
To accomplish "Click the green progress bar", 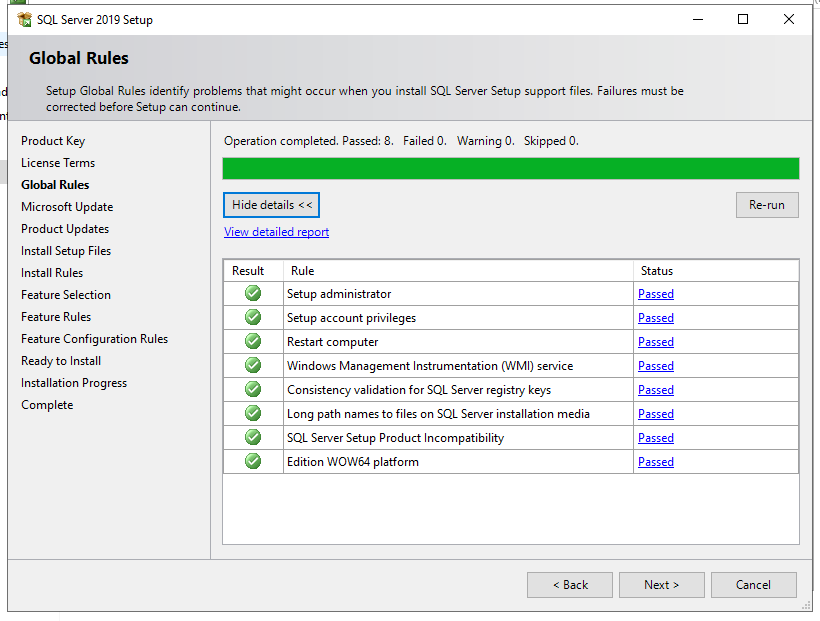I will (x=511, y=168).
